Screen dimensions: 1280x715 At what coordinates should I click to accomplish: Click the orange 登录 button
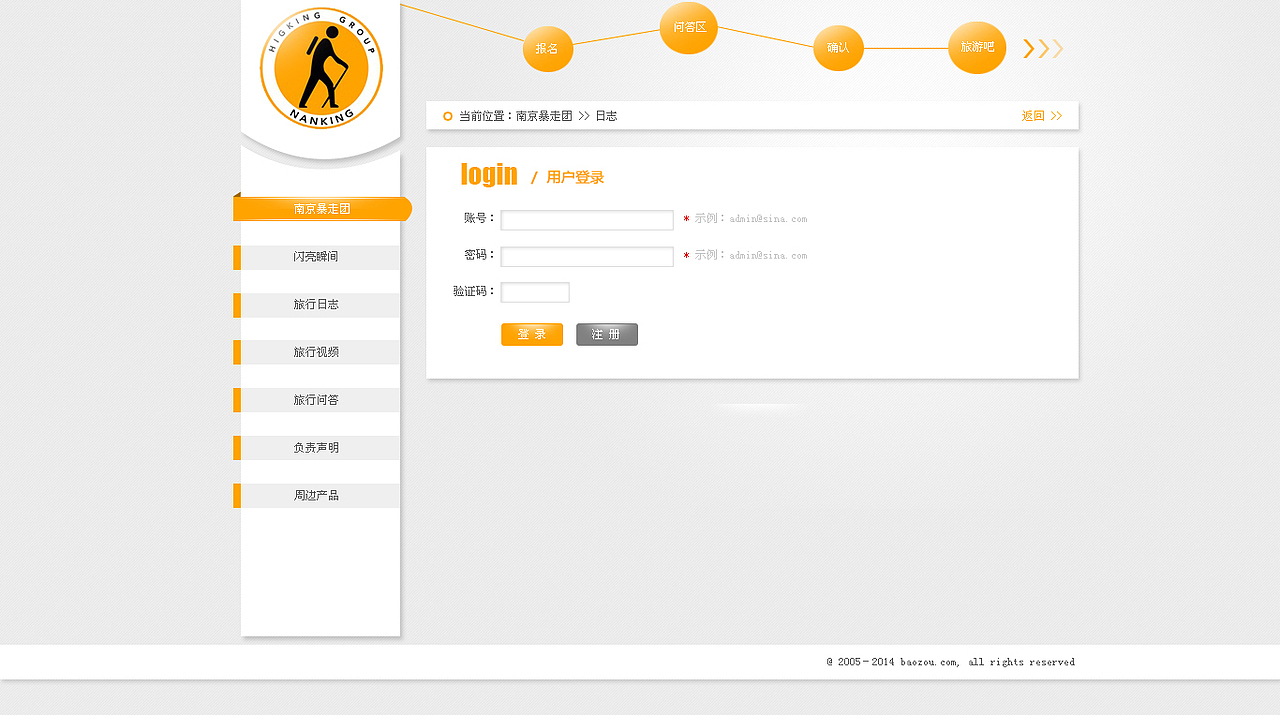[532, 335]
